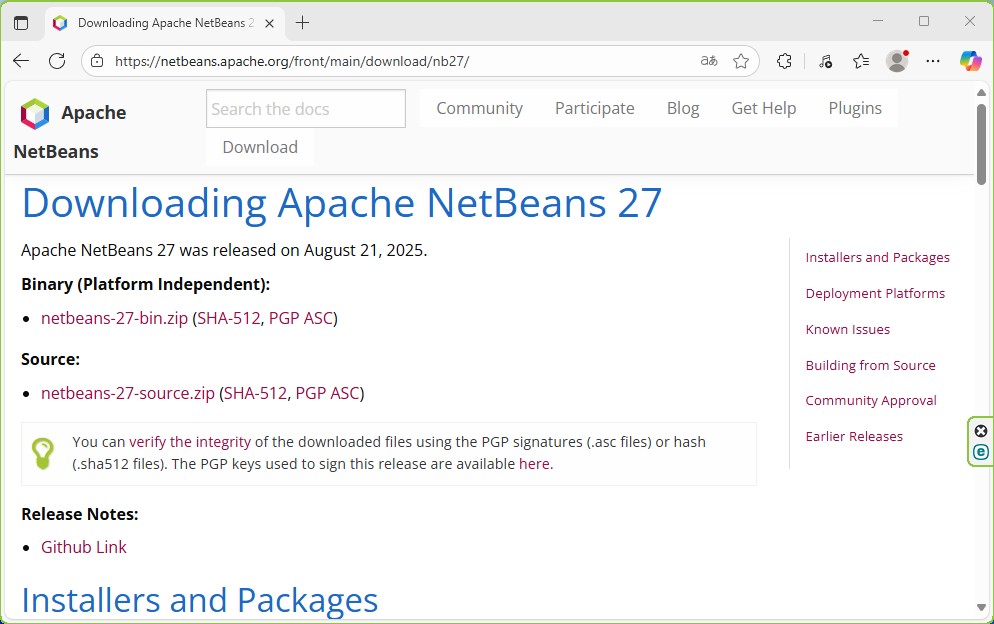Open the browser profile avatar
This screenshot has width=994, height=624.
coord(897,61)
